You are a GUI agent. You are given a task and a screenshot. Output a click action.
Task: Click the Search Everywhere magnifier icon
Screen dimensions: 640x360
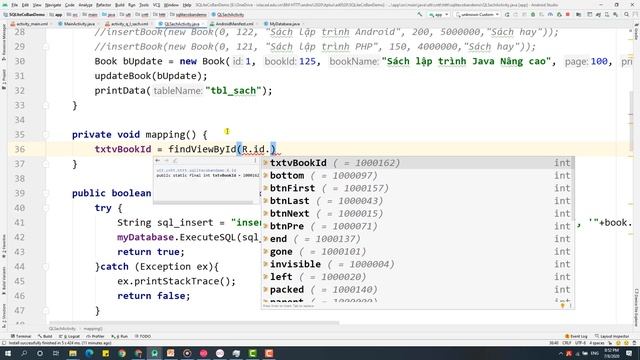click(x=627, y=14)
